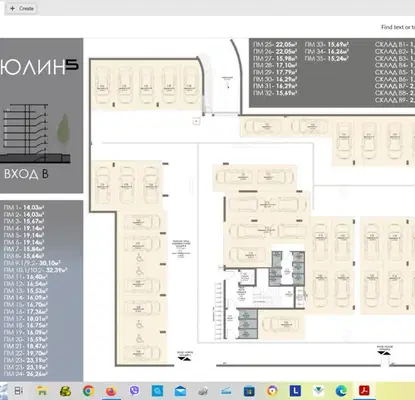Switch to Adobe Acrobat in the taskbar
415x400 pixels.
pos(364,391)
